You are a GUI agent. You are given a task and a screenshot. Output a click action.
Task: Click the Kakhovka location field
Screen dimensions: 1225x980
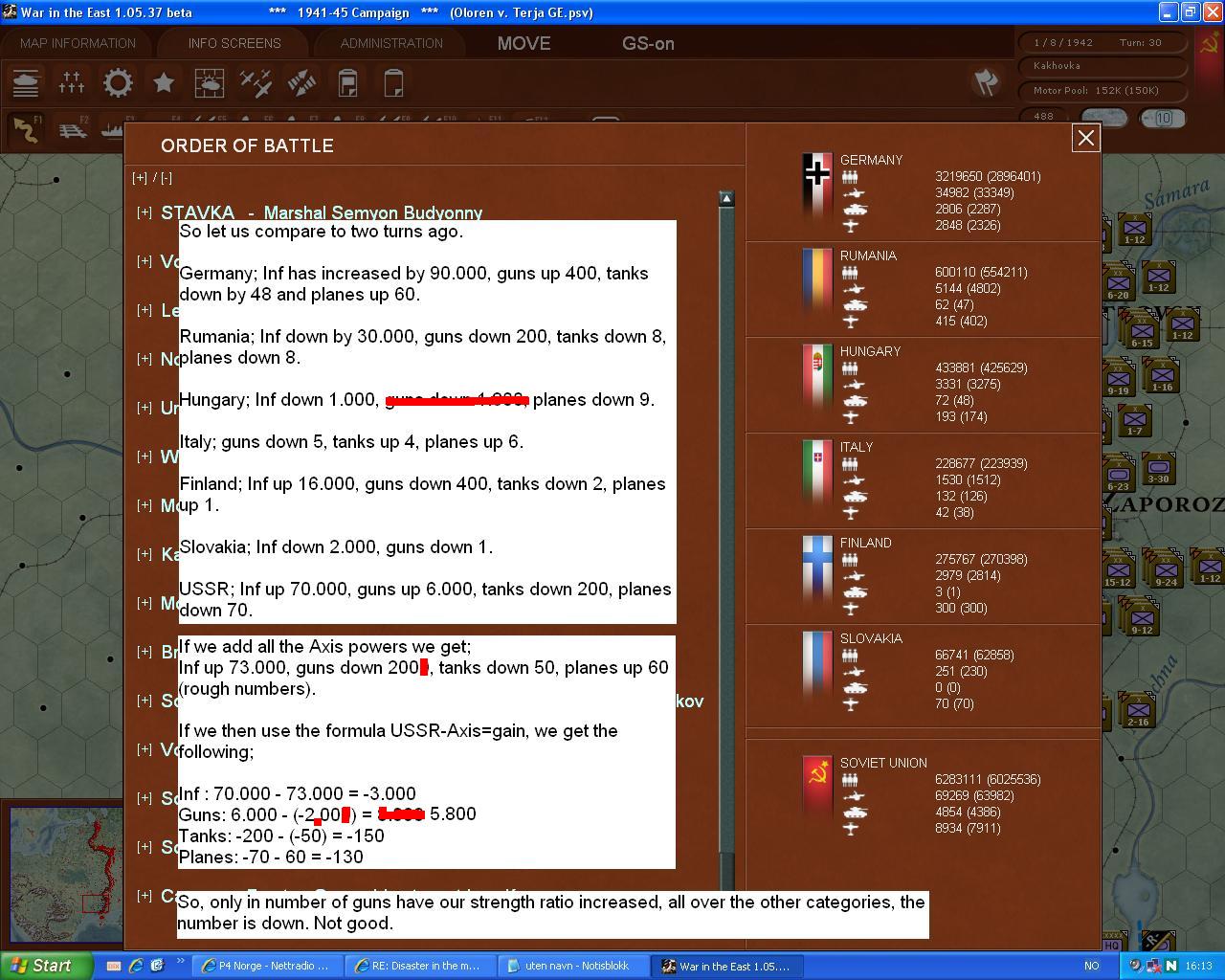point(1102,66)
